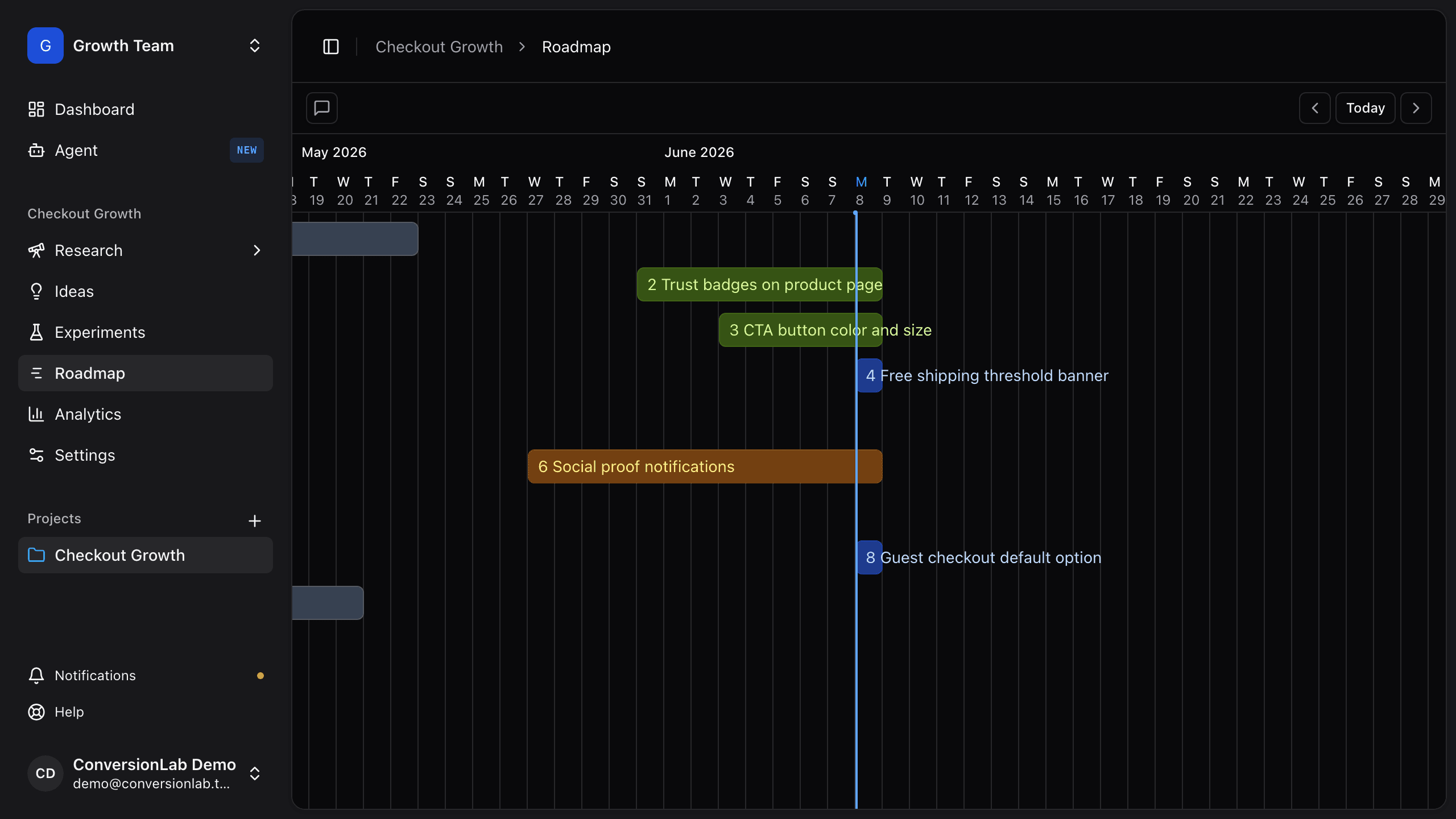Select Trust badges on product page bar

(760, 284)
